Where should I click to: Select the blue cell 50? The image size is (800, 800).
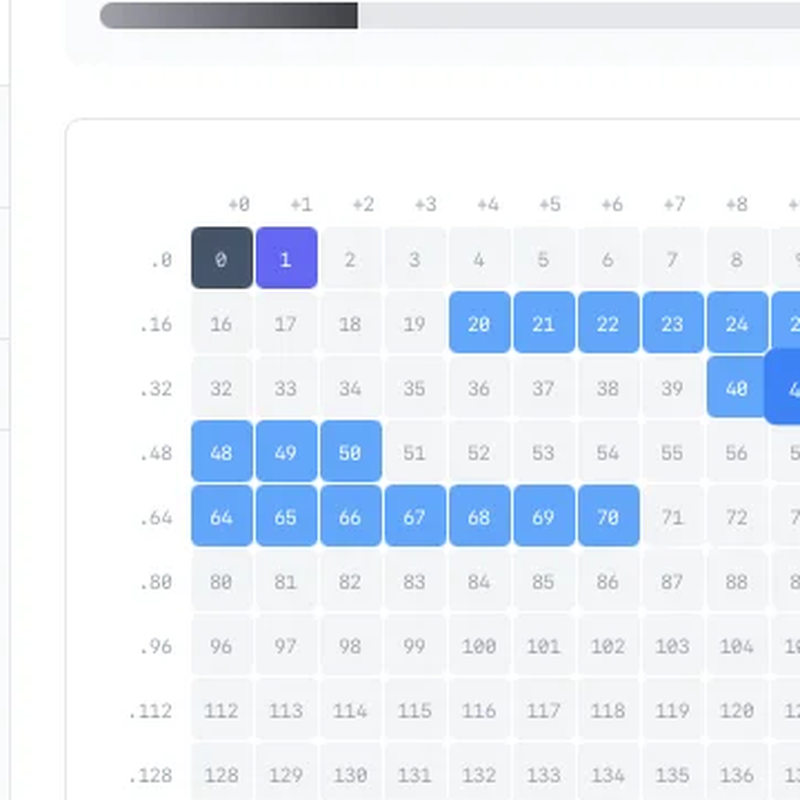[x=350, y=452]
